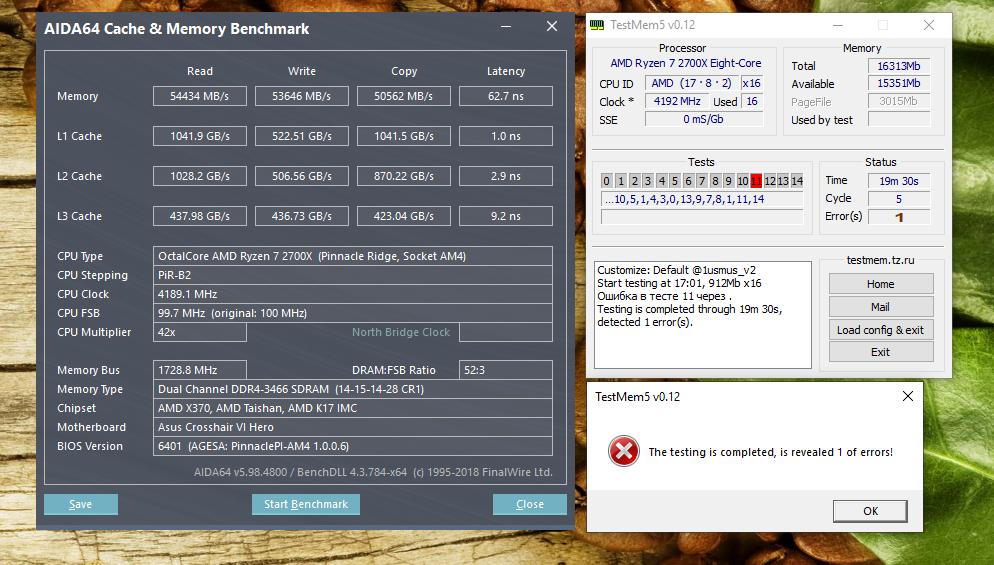The image size is (994, 565).
Task: Click test box 4 in Tests
Action: click(x=661, y=181)
